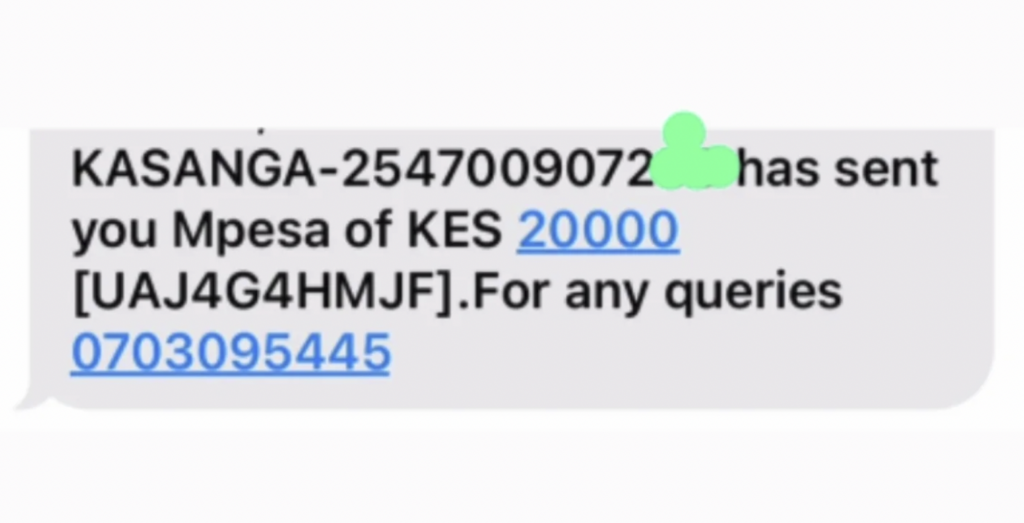
Task: Tap the 254700907 phone number text
Action: click(x=498, y=168)
